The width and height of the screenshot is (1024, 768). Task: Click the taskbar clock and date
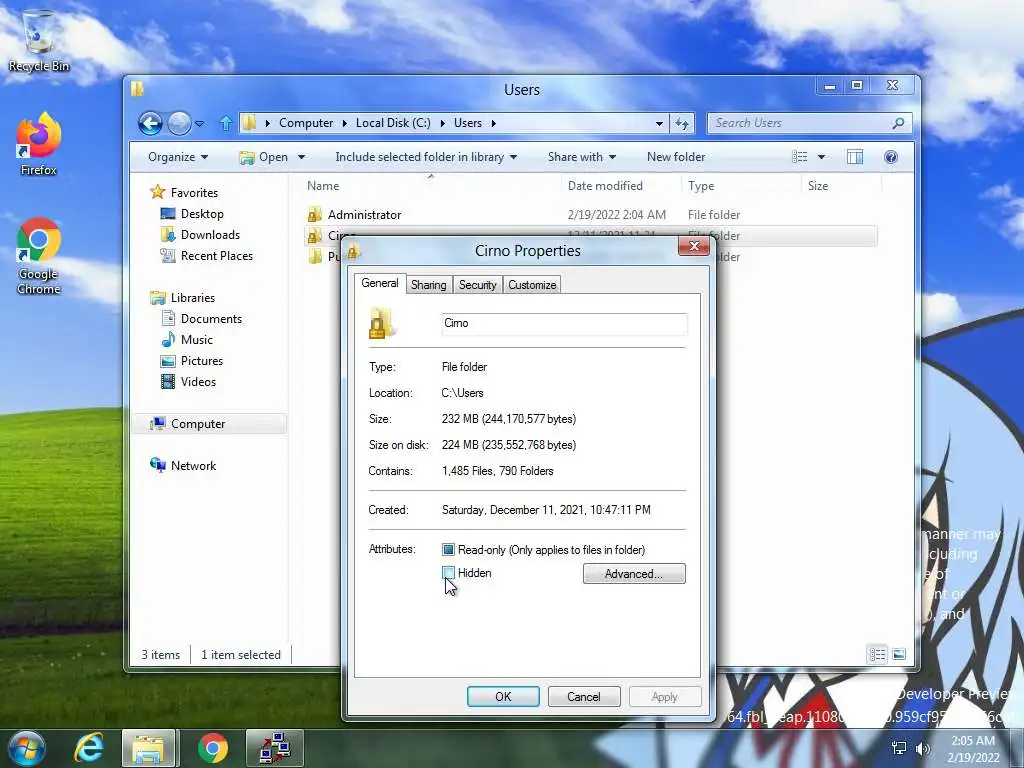[x=973, y=748]
